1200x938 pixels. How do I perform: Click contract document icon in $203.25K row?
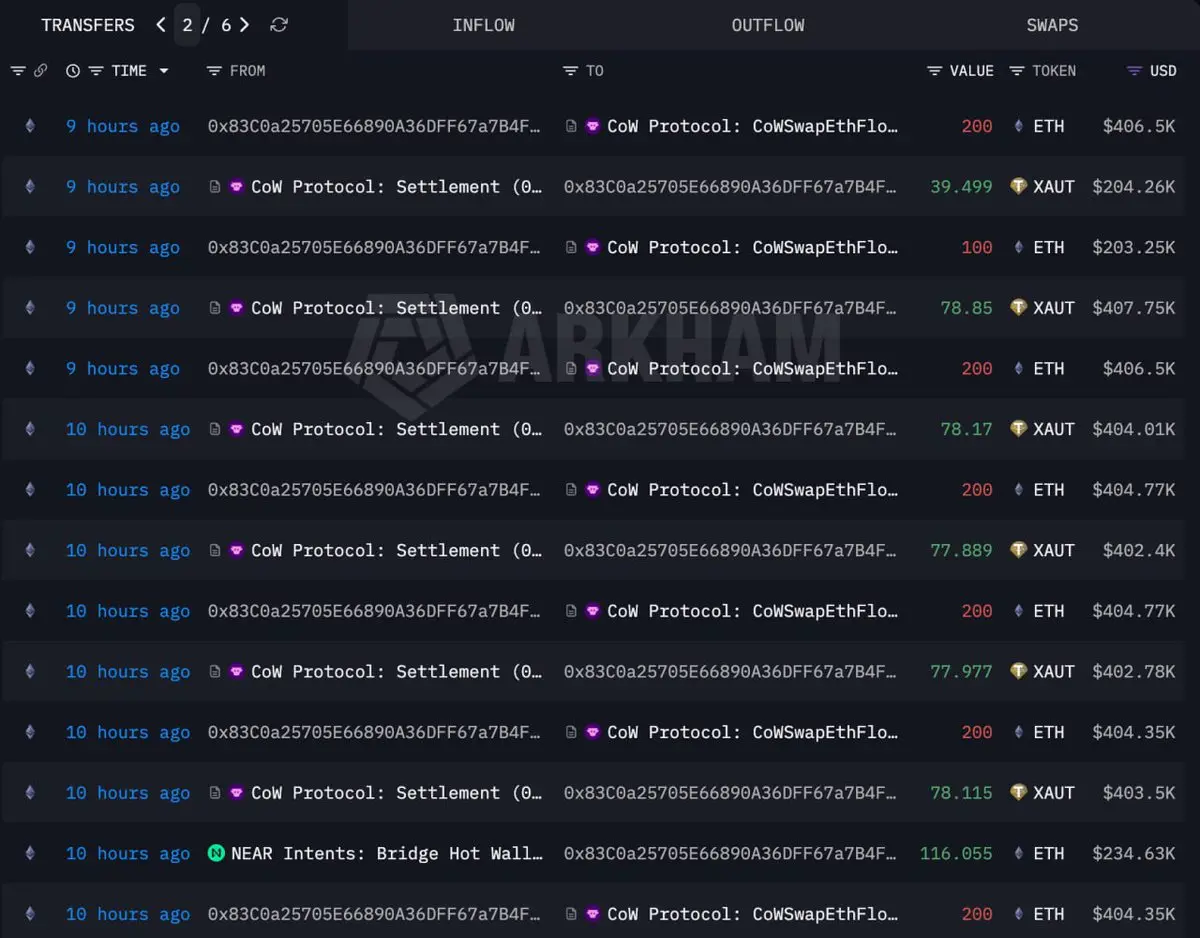point(571,248)
